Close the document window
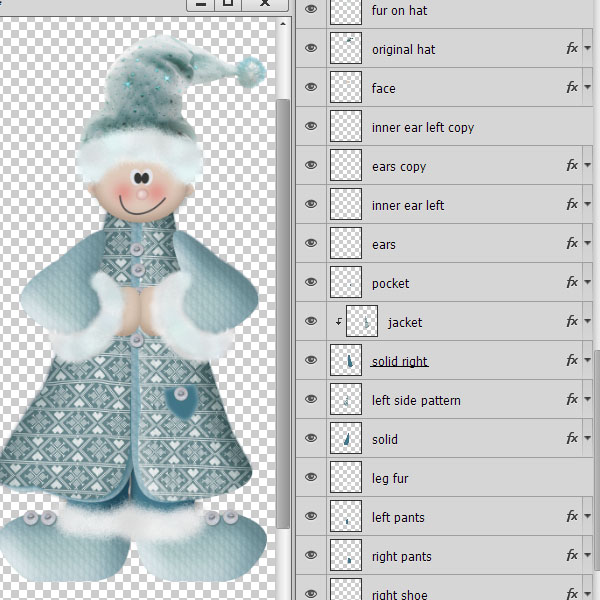600x600 pixels. pos(265,4)
